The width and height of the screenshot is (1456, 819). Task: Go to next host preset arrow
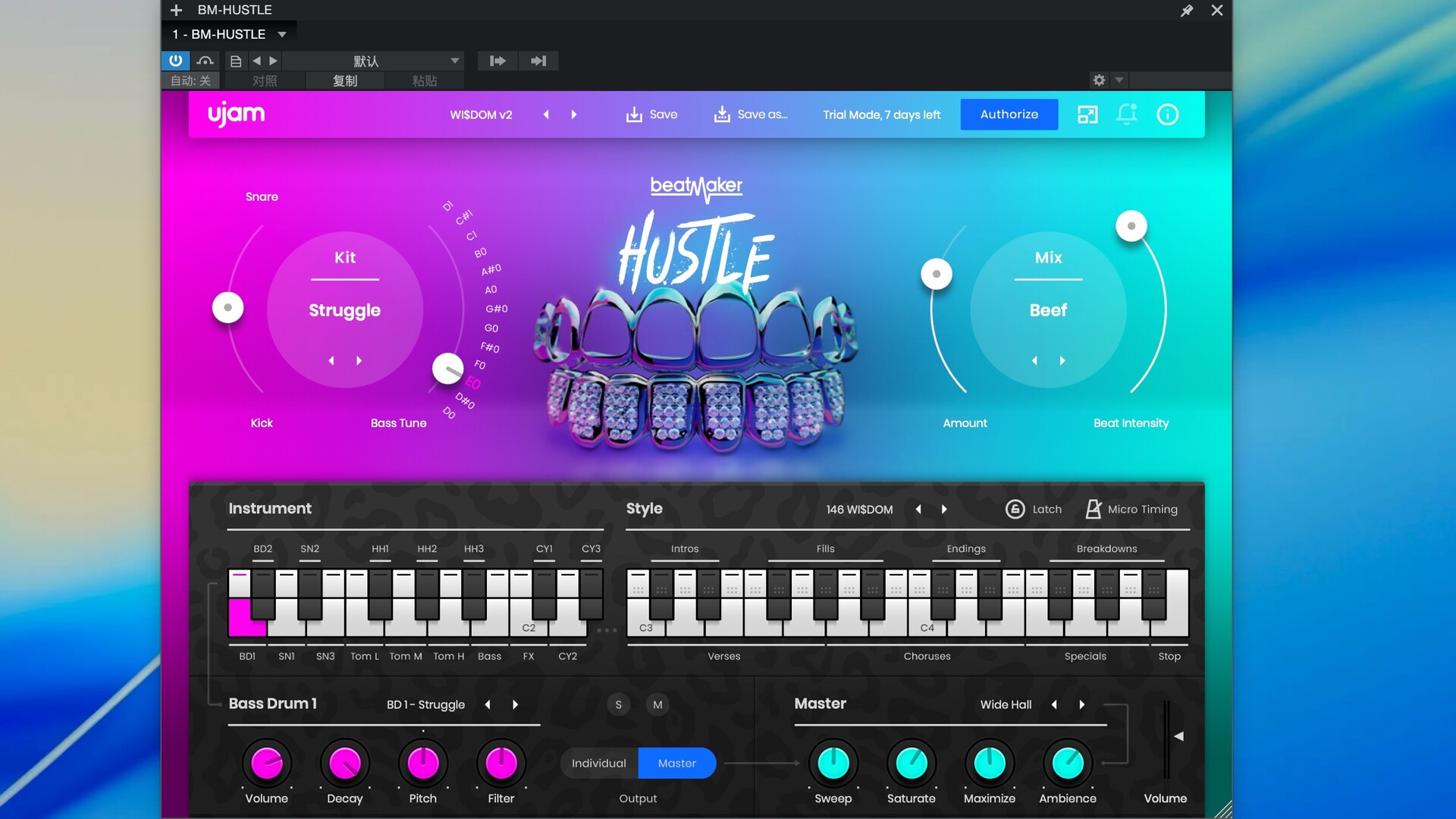point(274,61)
